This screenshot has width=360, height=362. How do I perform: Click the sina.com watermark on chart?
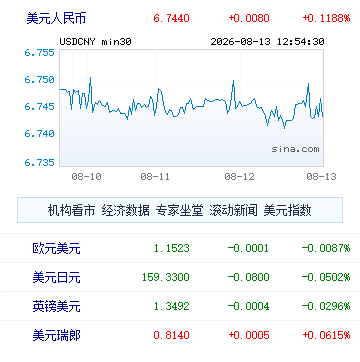(x=295, y=149)
